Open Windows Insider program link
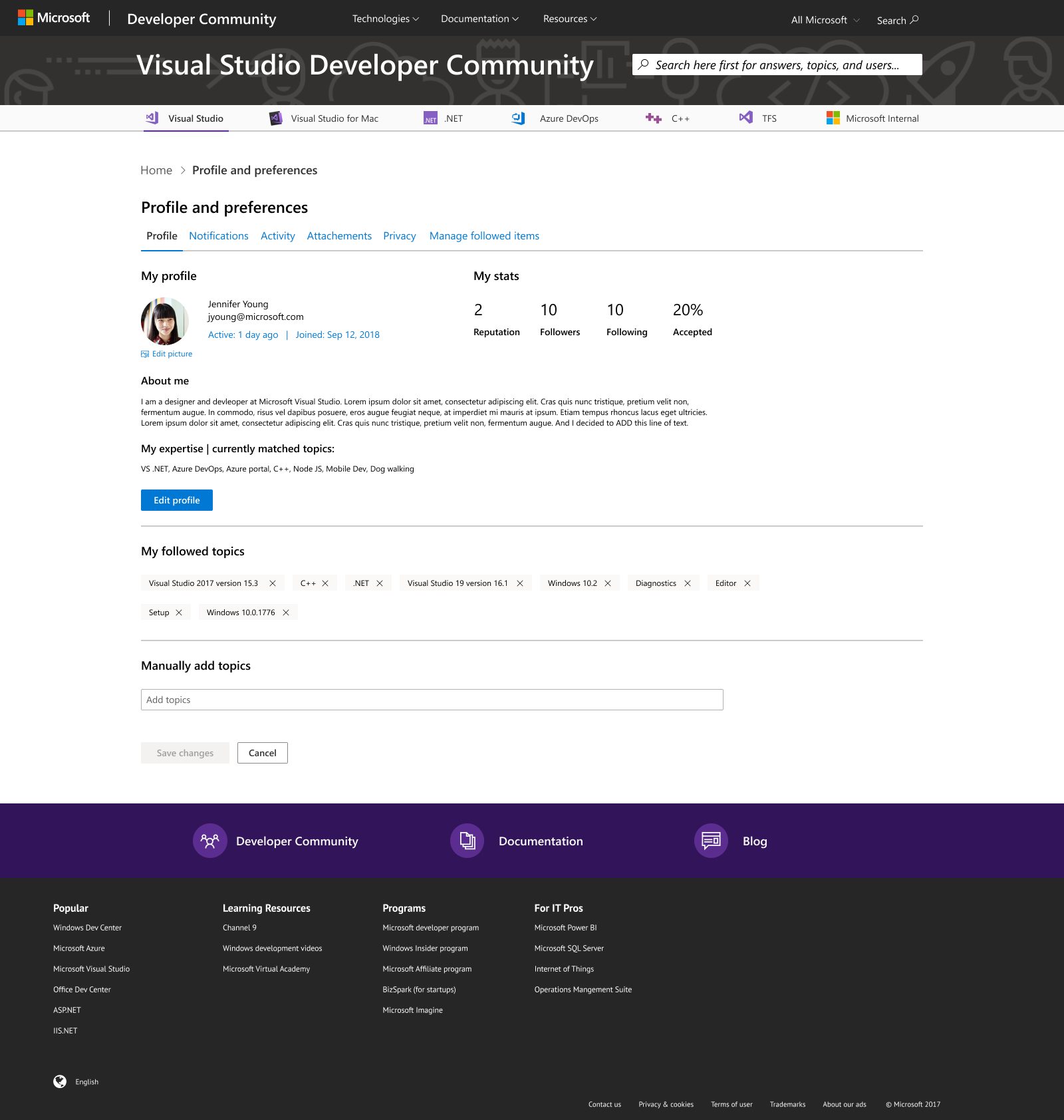 425,948
